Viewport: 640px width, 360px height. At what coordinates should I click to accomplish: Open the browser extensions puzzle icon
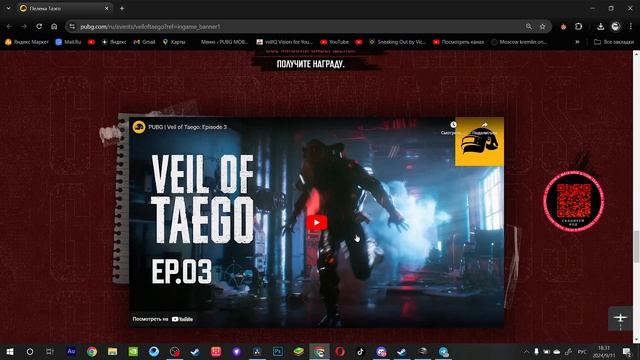(x=578, y=27)
